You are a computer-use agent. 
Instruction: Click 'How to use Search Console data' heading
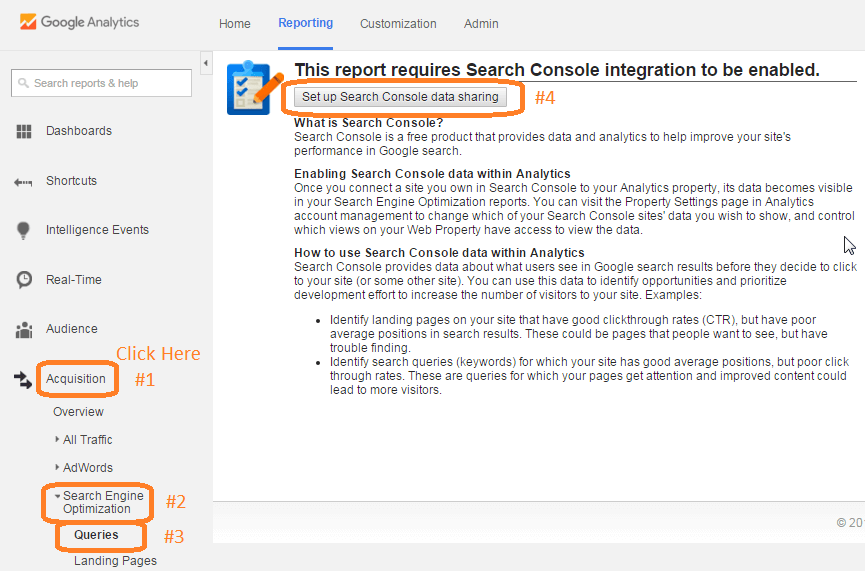click(439, 253)
